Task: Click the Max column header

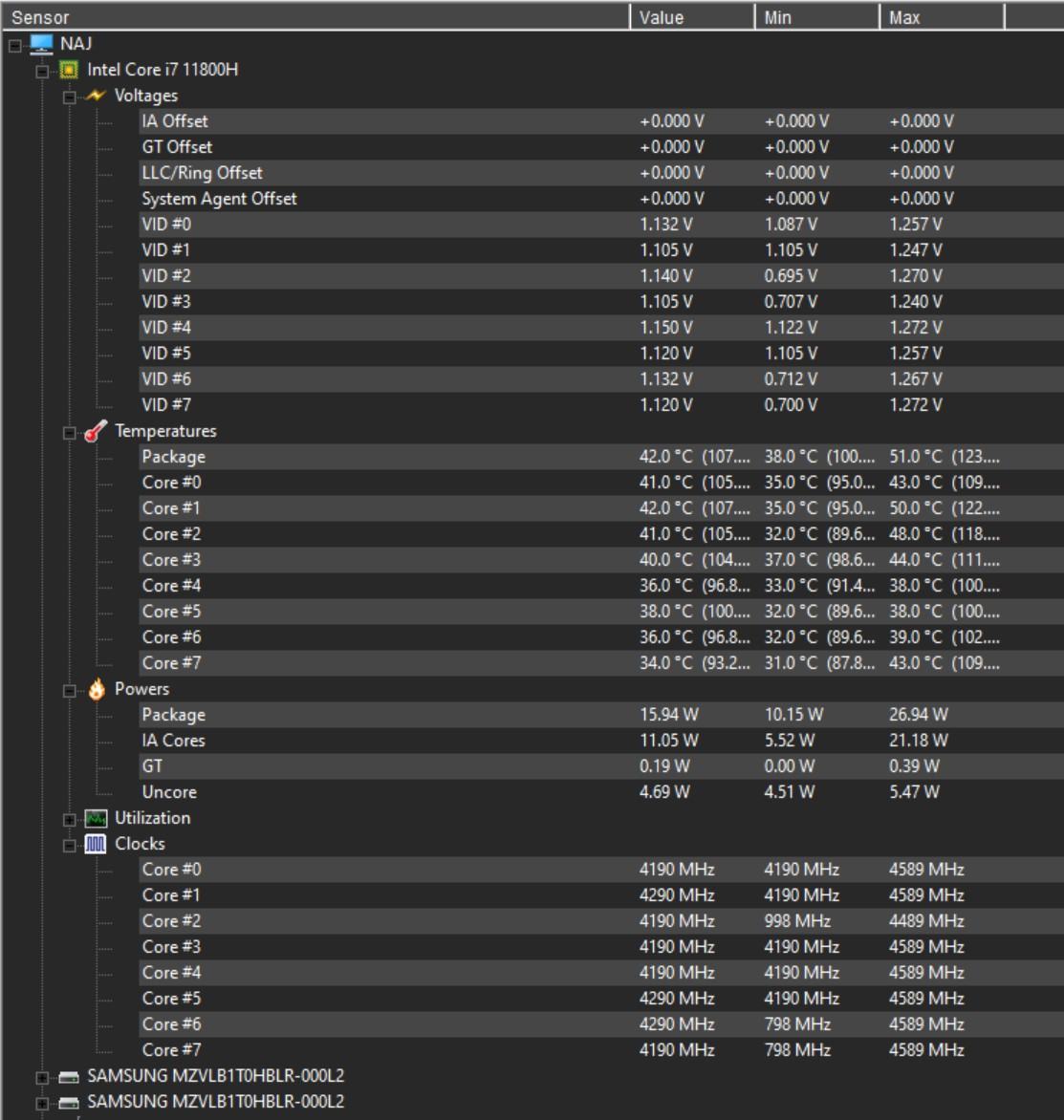Action: coord(941,17)
